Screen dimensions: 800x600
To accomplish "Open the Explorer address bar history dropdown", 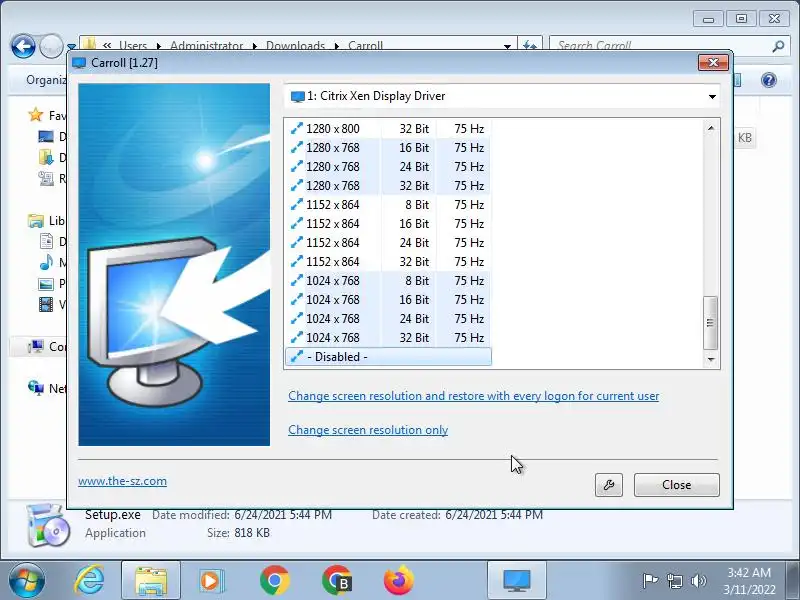I will tap(507, 46).
